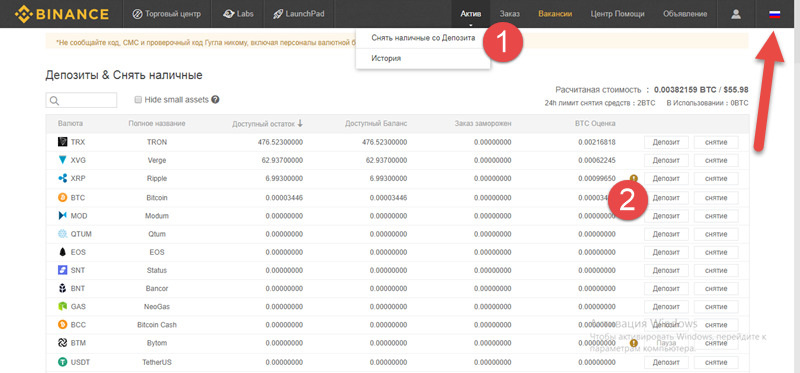Click the Депозит button for BNT
This screenshot has height=373, width=800.
tap(666, 288)
